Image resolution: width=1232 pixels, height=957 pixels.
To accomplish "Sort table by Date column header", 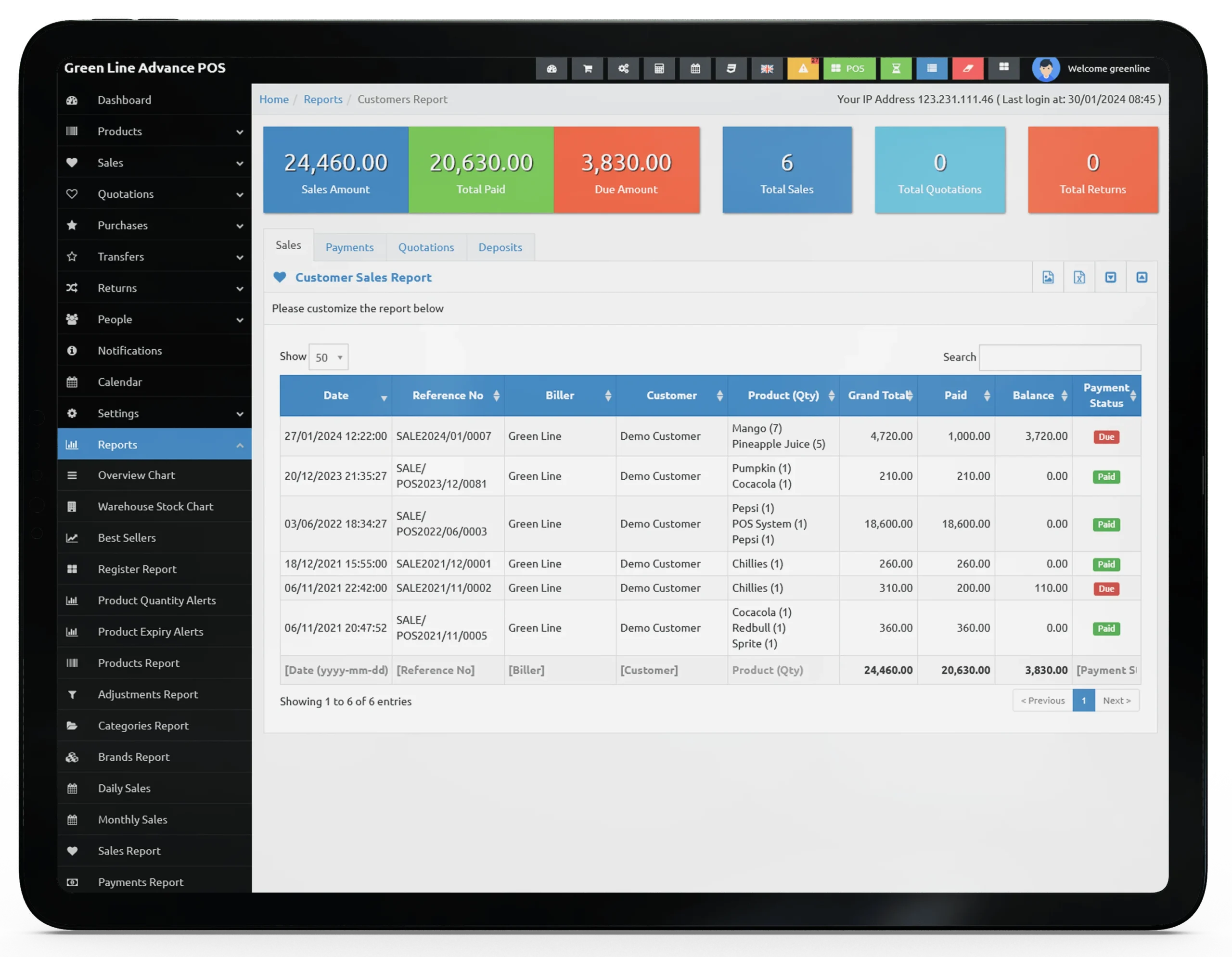I will click(335, 396).
